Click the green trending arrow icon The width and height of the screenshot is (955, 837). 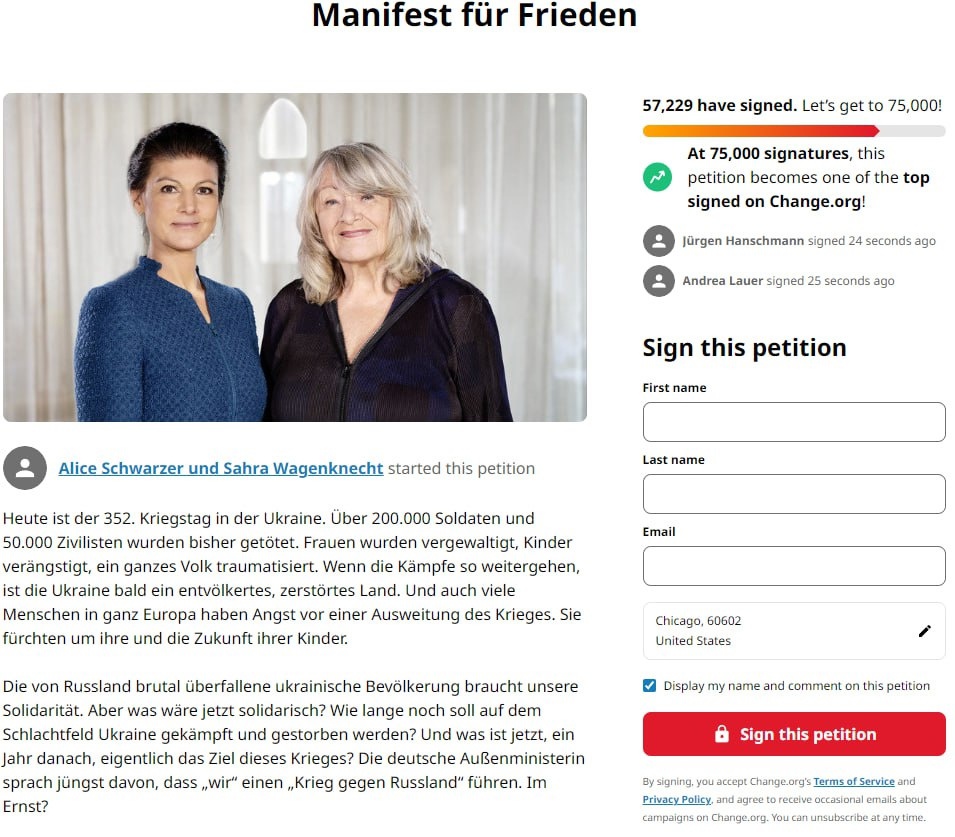point(657,177)
